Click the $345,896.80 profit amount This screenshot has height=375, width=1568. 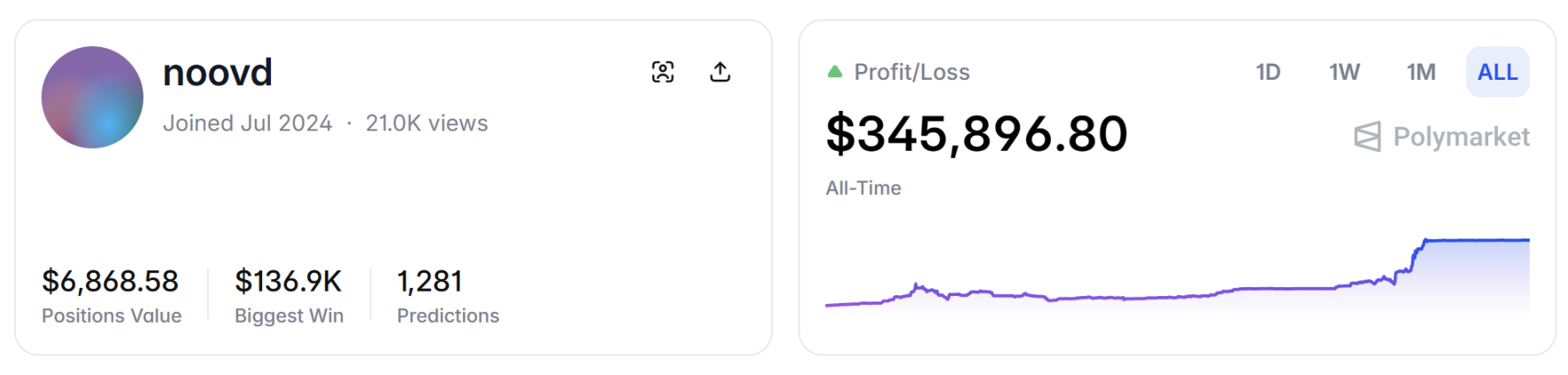(x=977, y=134)
